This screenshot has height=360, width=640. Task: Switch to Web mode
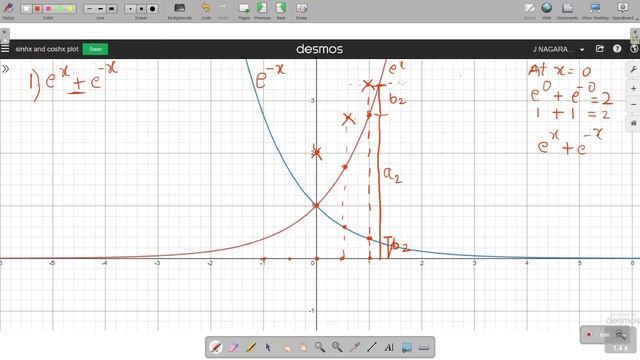coord(547,11)
